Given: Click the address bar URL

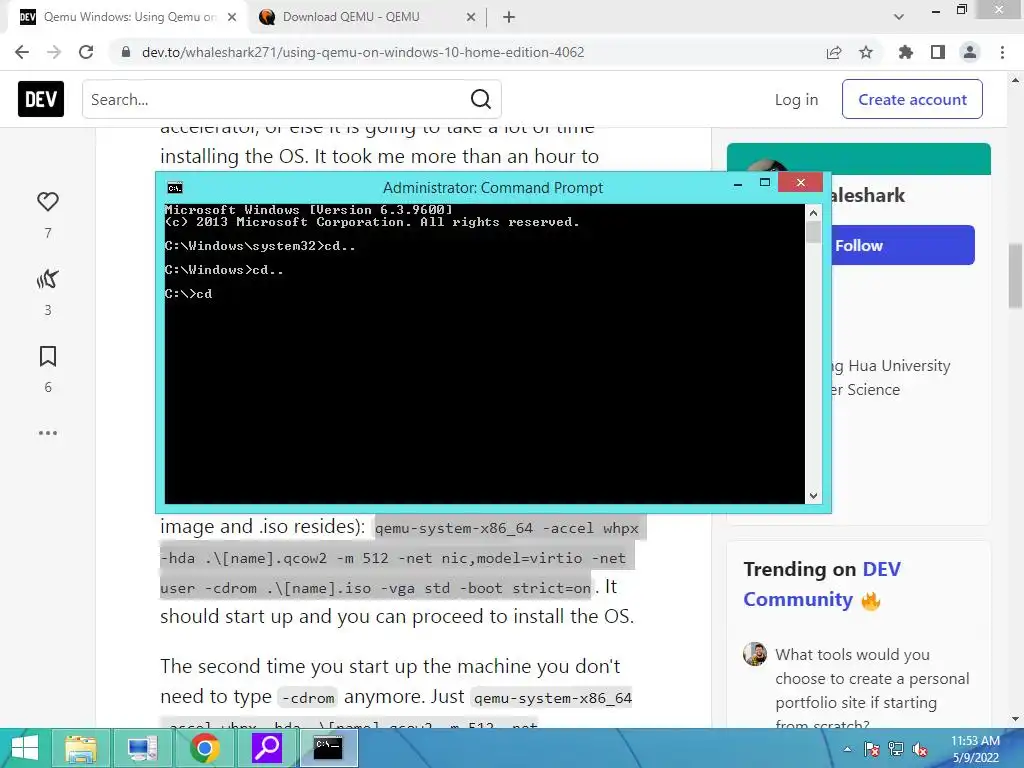Looking at the screenshot, I should coord(363,52).
